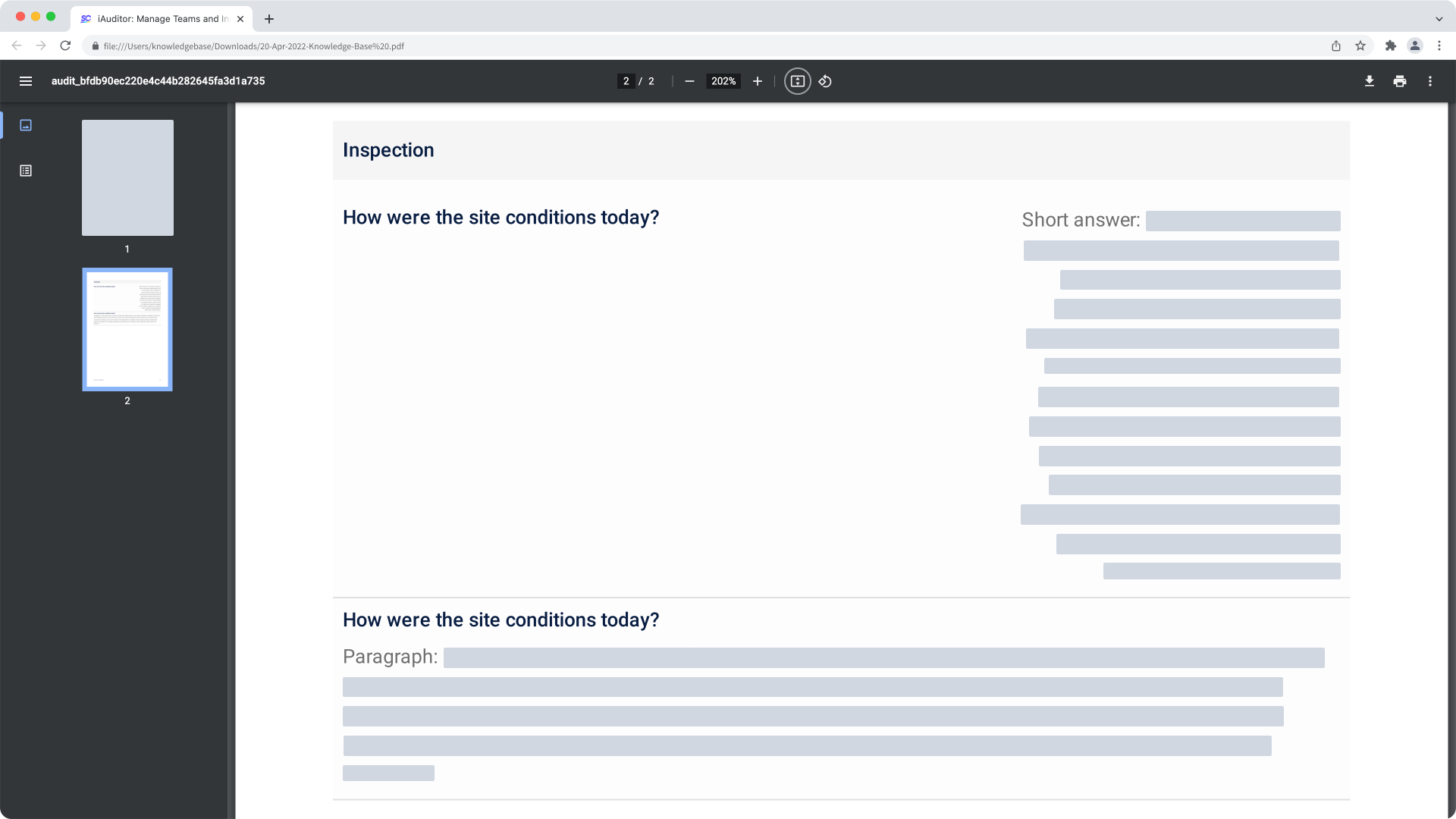This screenshot has height=819, width=1456.
Task: Bookmark this page with the star icon
Action: coord(1359,45)
